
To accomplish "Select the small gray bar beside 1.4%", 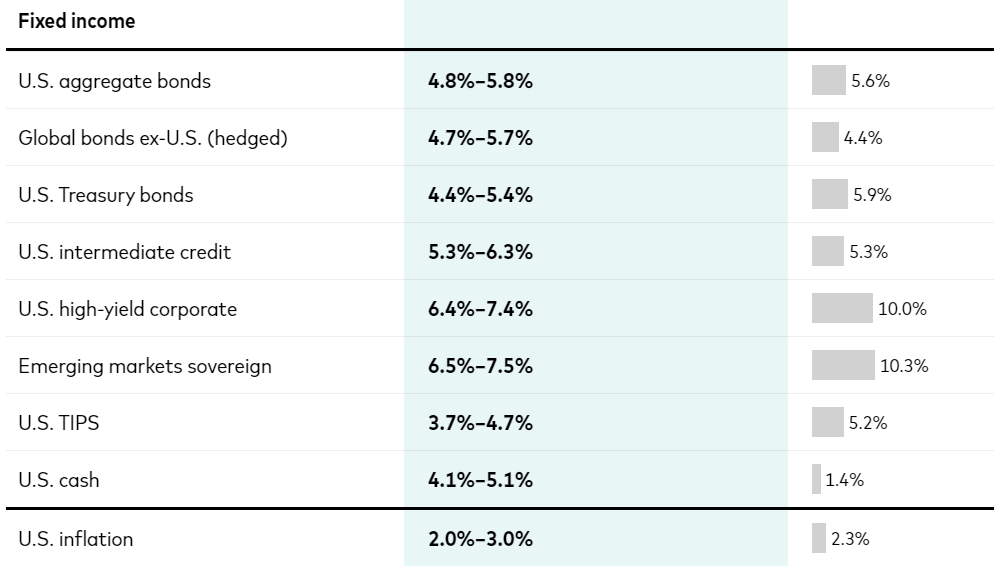I will (x=816, y=480).
